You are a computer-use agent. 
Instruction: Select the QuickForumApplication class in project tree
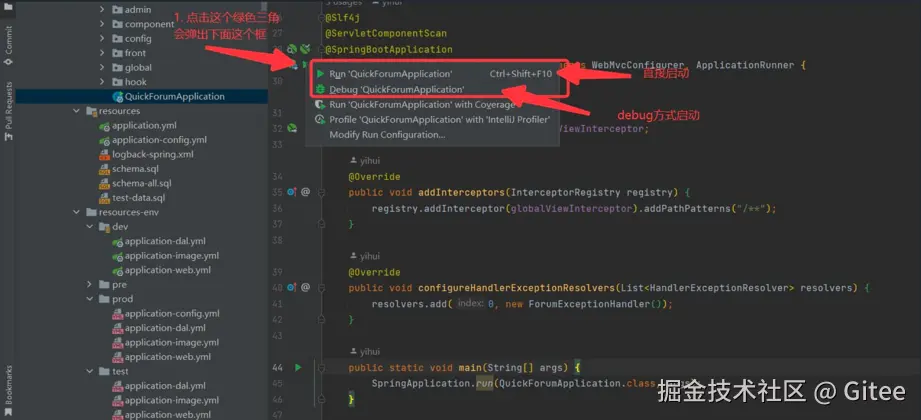tap(169, 96)
